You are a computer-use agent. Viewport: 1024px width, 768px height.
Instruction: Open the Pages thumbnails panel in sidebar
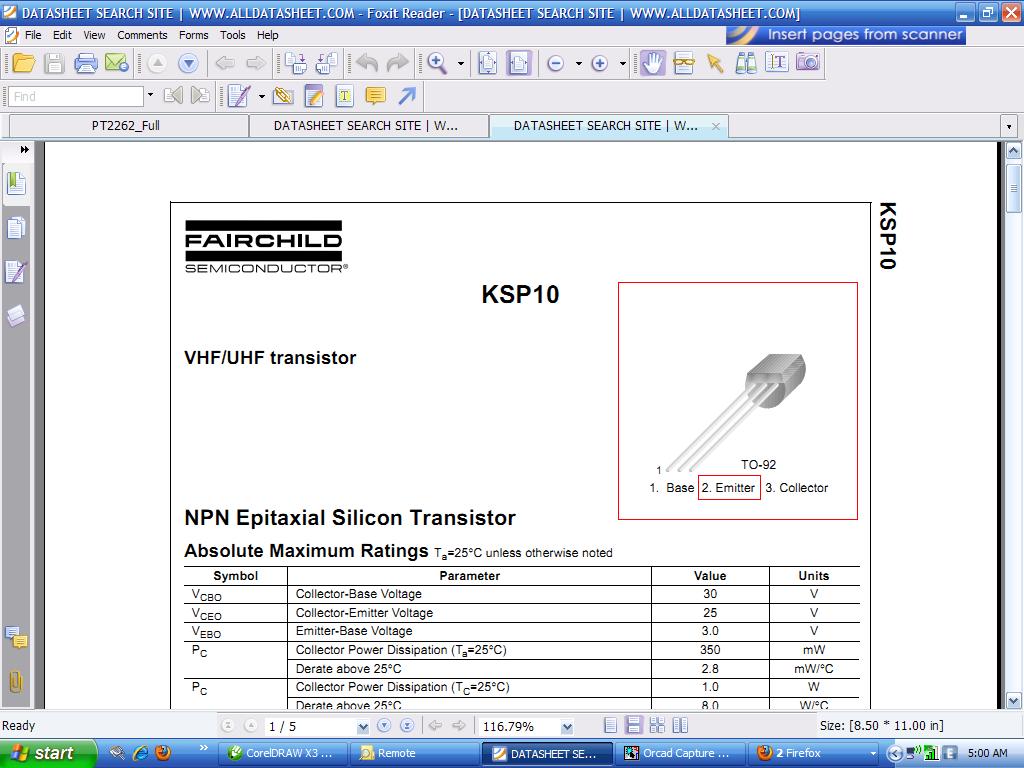[x=16, y=229]
